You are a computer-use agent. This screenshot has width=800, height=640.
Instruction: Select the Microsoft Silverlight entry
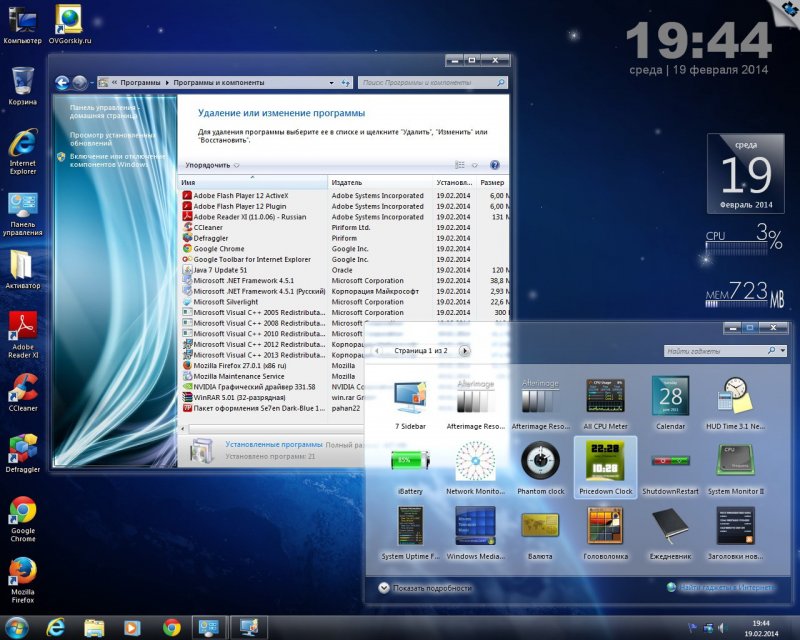point(344,302)
